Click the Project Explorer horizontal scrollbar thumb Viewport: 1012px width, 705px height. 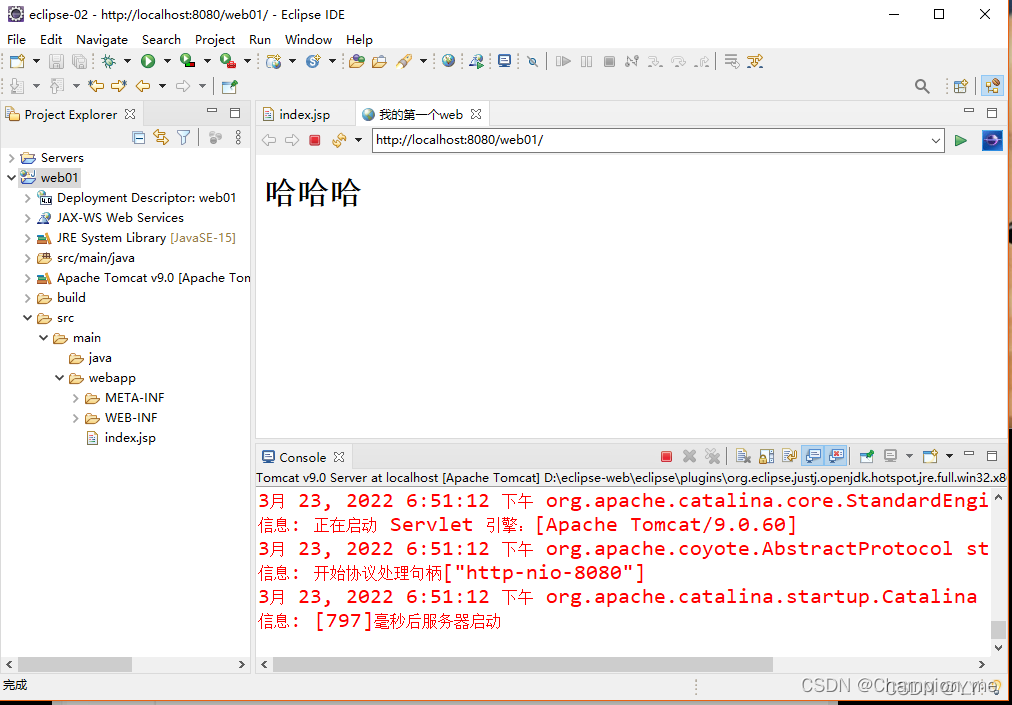tap(75, 664)
